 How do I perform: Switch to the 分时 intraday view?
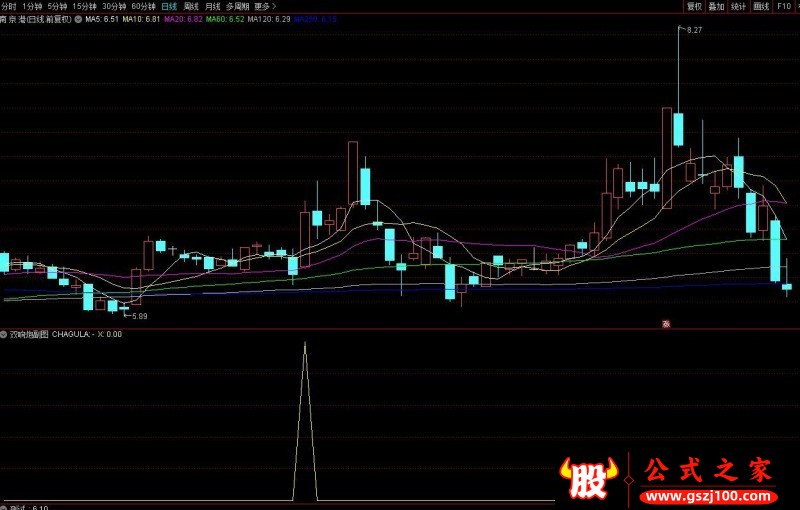(x=10, y=6)
